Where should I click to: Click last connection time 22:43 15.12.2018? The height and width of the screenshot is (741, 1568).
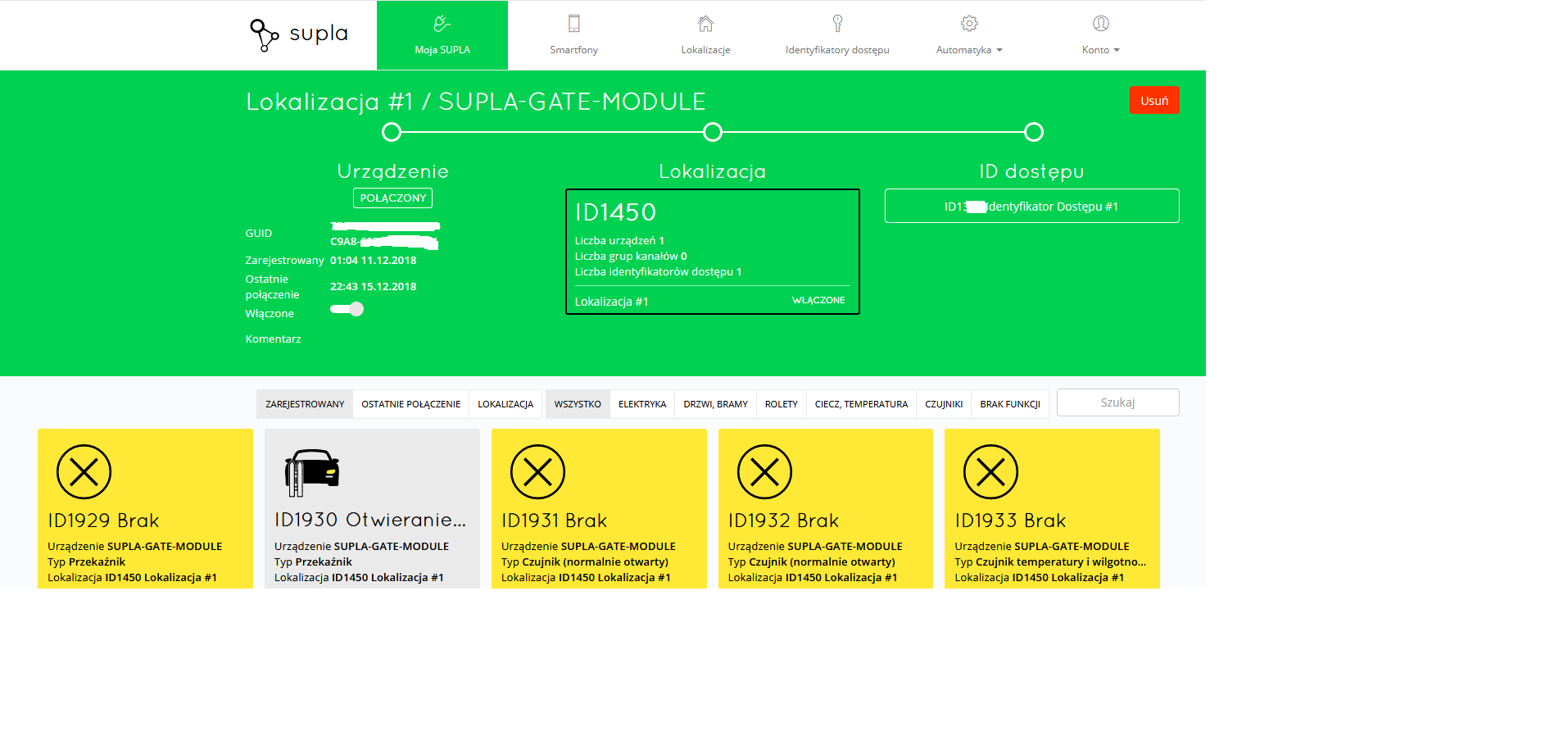pyautogui.click(x=374, y=286)
